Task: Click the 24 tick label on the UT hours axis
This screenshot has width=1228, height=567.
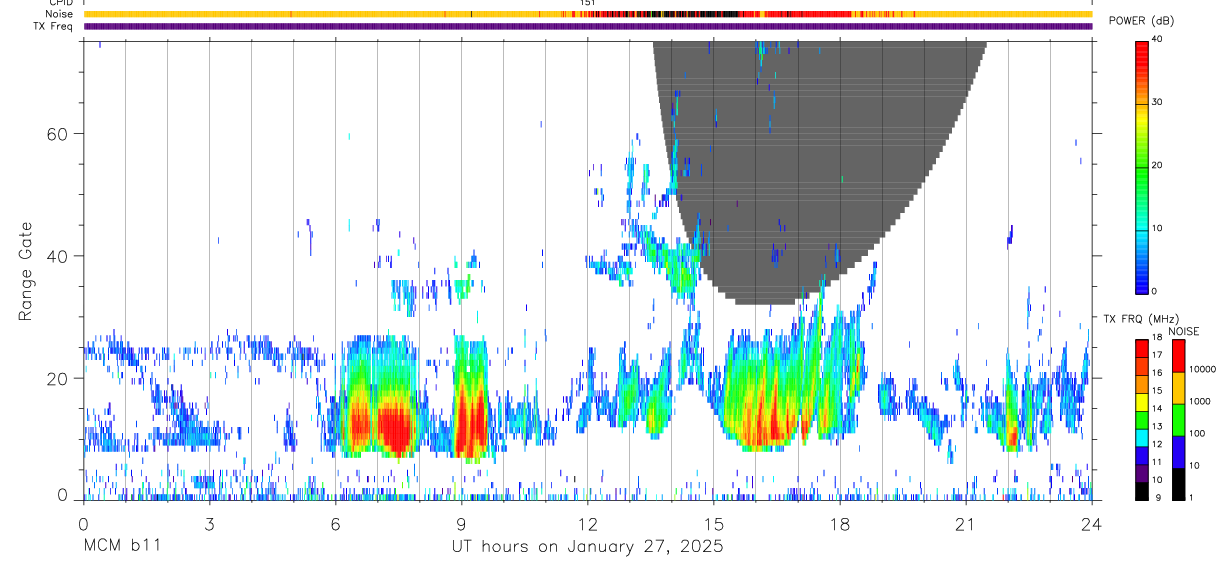Action: [x=1091, y=524]
